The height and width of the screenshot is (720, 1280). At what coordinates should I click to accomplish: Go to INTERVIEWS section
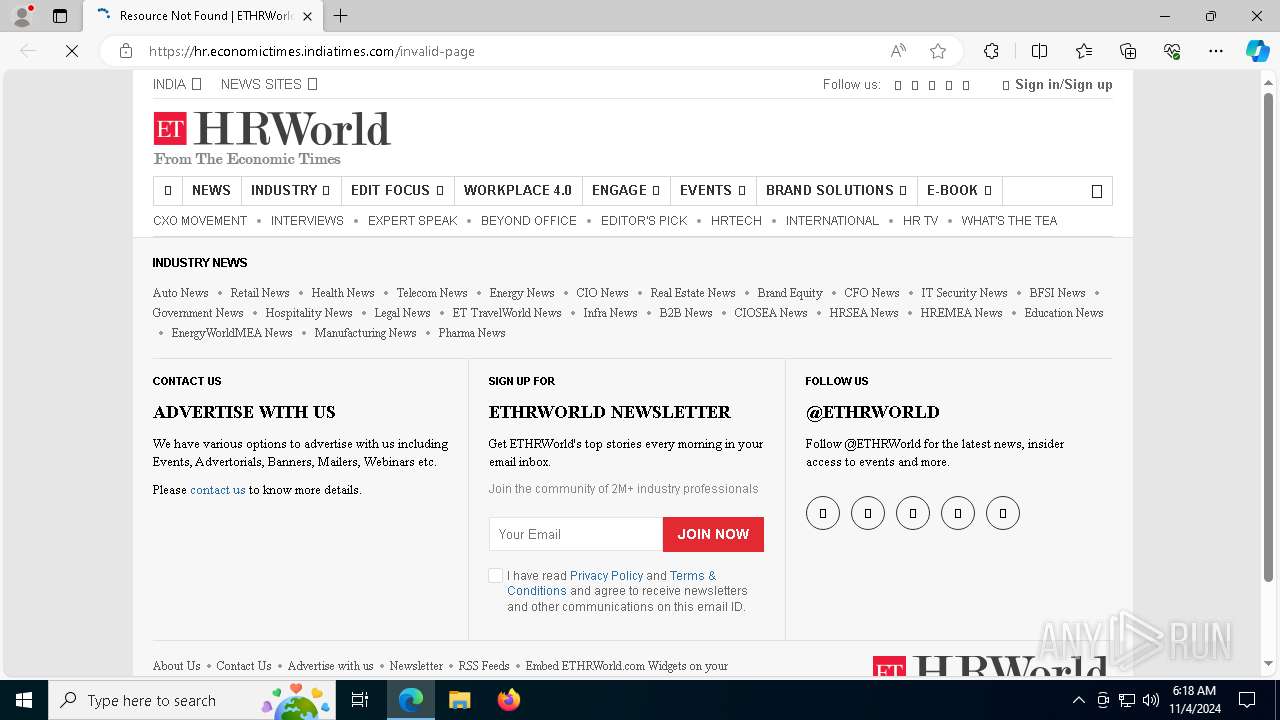[307, 221]
